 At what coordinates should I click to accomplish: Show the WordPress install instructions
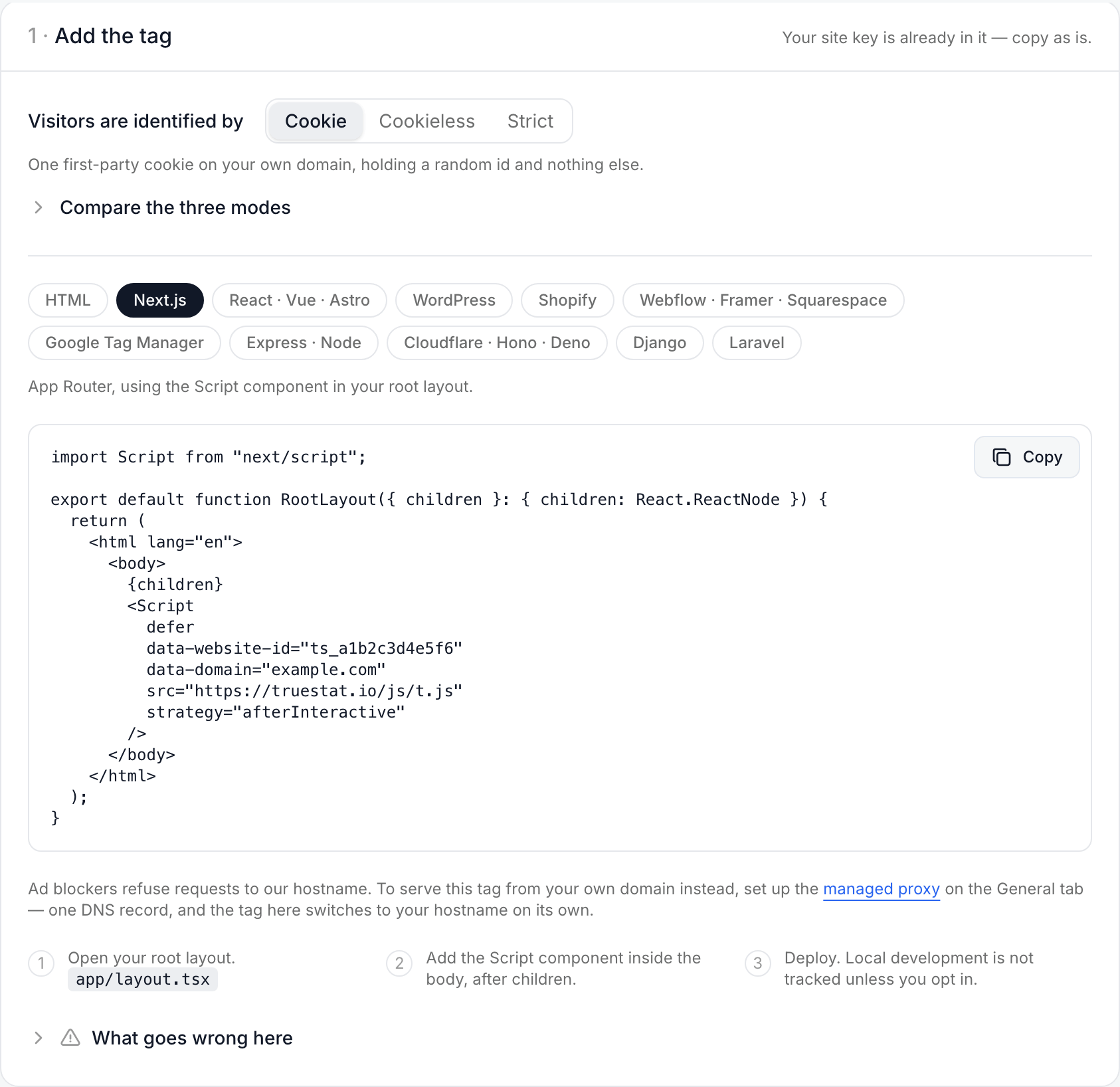454,300
